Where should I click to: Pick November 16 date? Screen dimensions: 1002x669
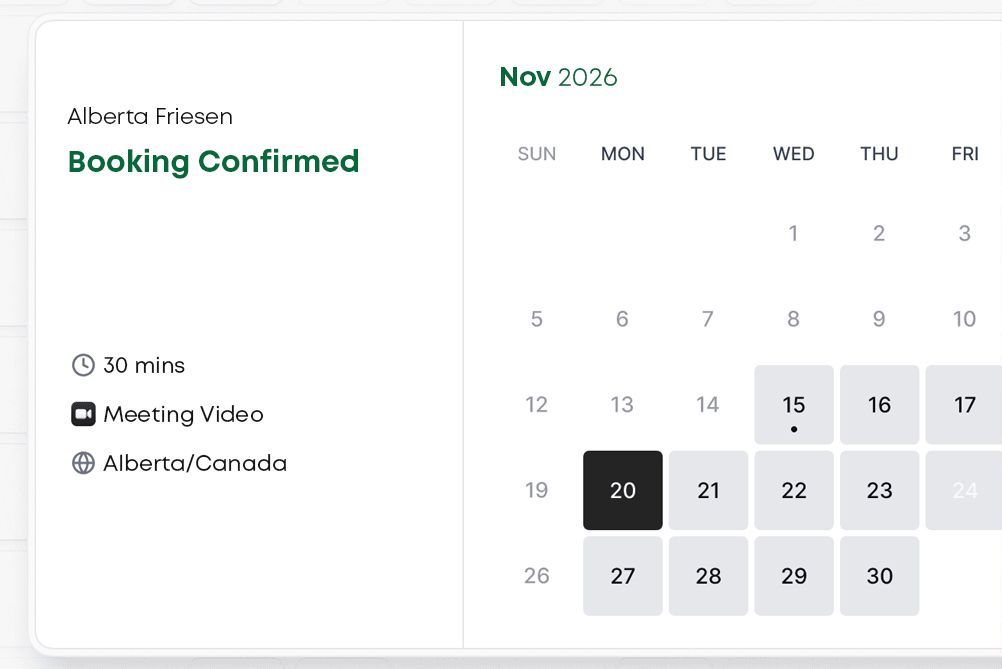[x=879, y=405]
